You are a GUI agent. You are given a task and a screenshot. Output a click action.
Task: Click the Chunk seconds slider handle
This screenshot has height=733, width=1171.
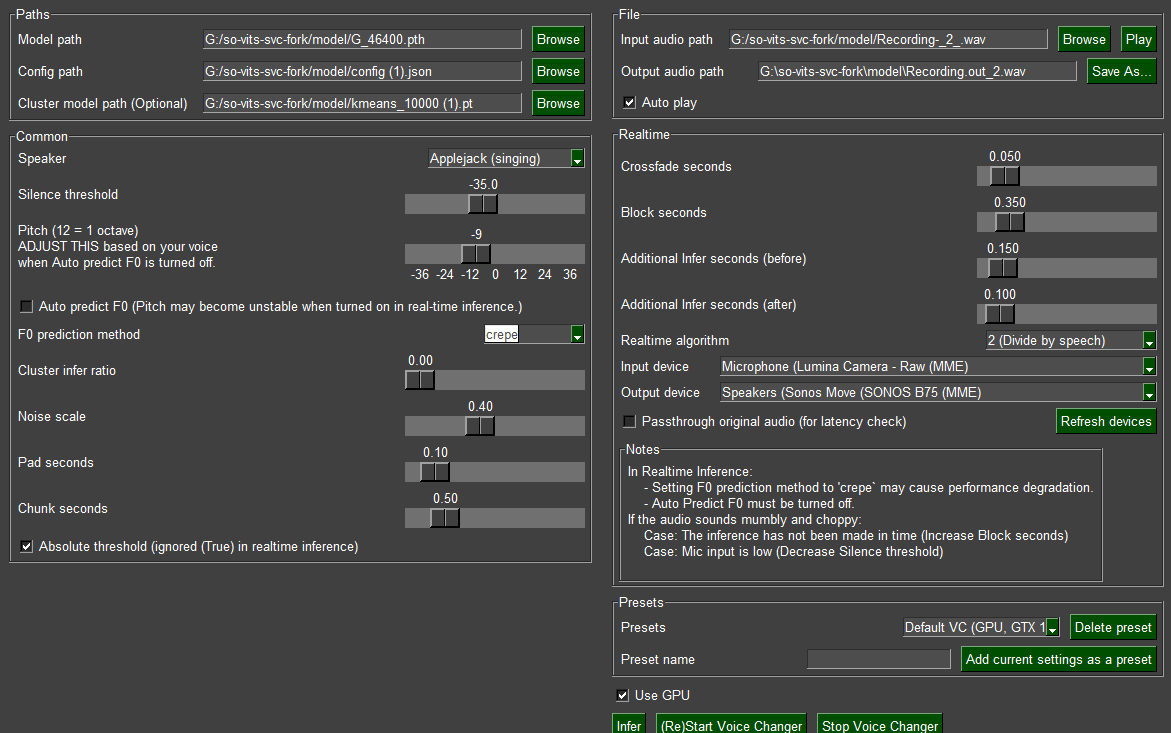[444, 518]
